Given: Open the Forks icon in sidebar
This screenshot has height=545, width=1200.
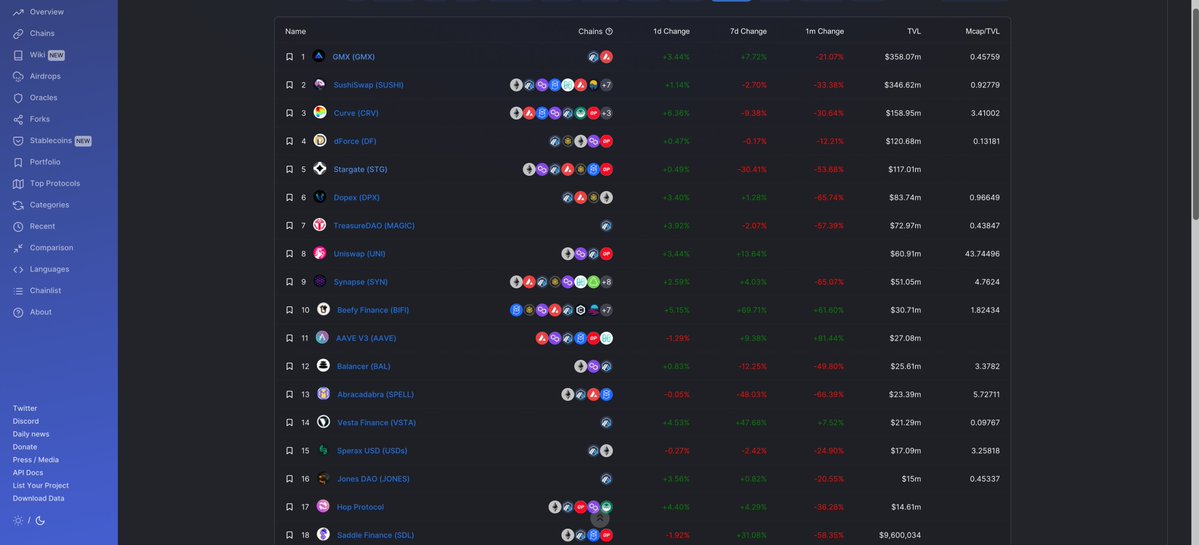Looking at the screenshot, I should [x=19, y=119].
